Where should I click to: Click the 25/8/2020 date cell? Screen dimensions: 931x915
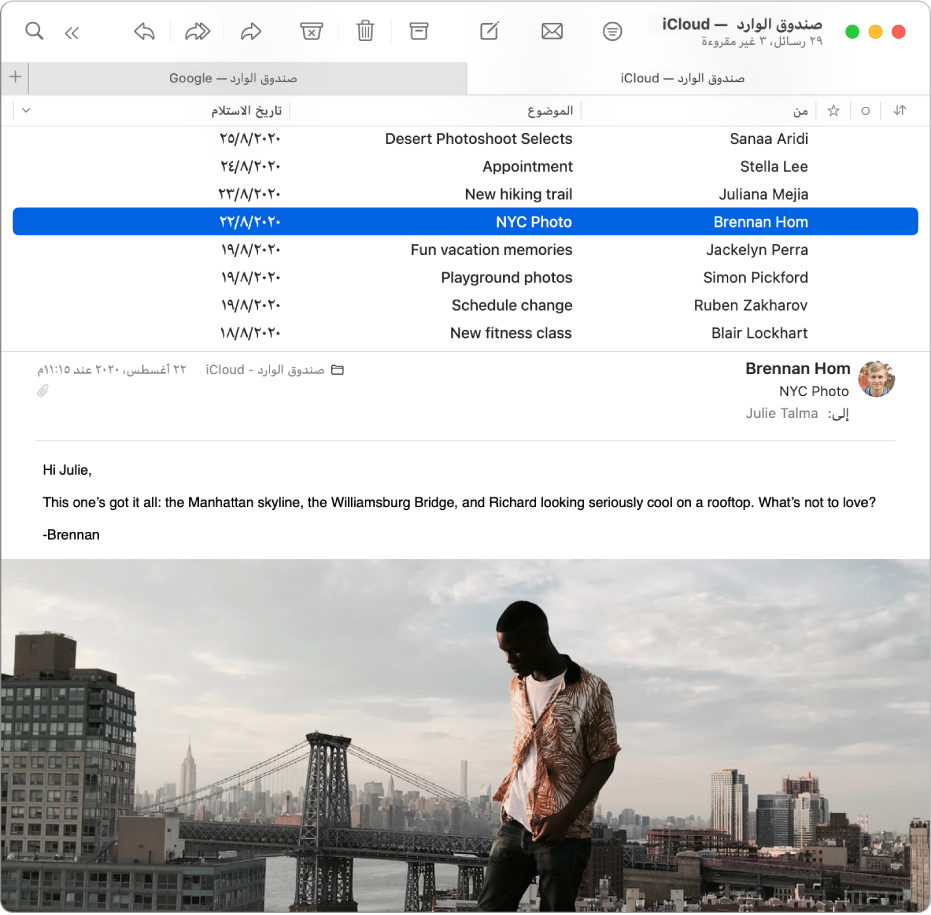click(x=250, y=139)
